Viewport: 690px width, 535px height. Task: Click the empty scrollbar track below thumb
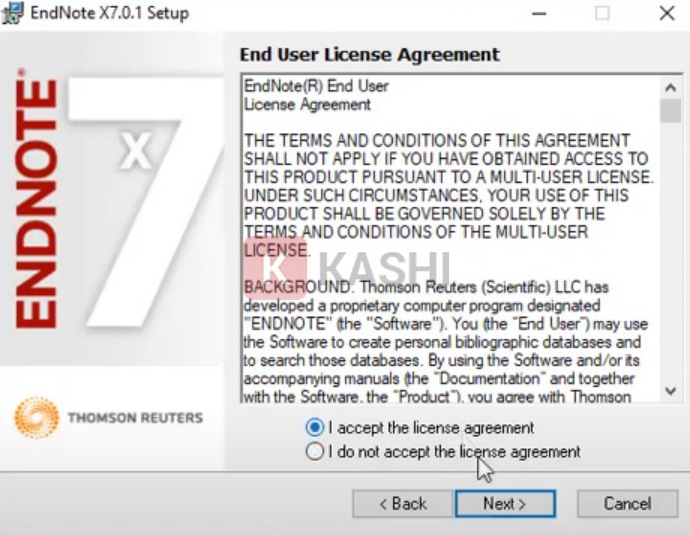[x=671, y=252]
